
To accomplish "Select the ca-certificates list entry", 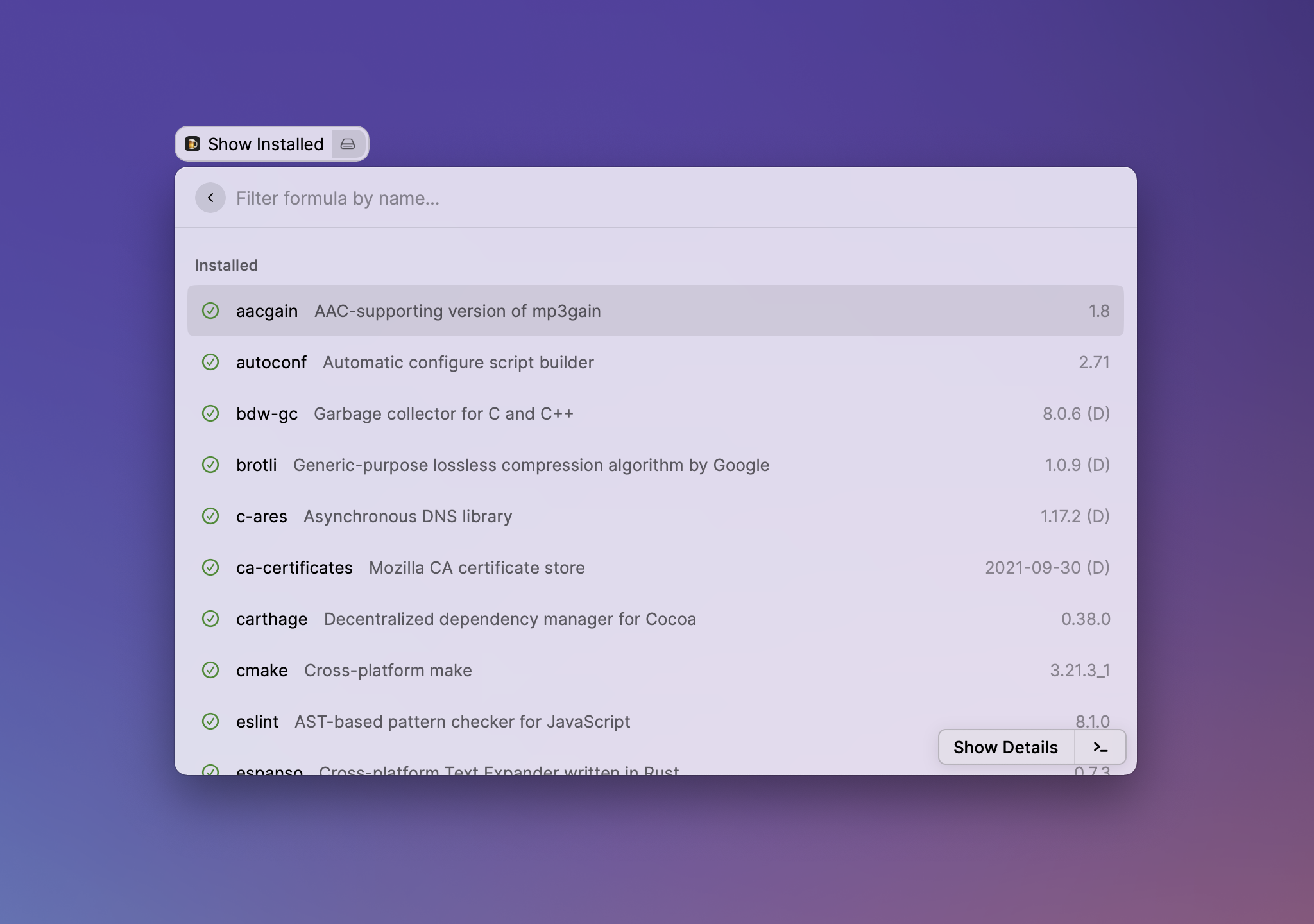I will point(654,567).
